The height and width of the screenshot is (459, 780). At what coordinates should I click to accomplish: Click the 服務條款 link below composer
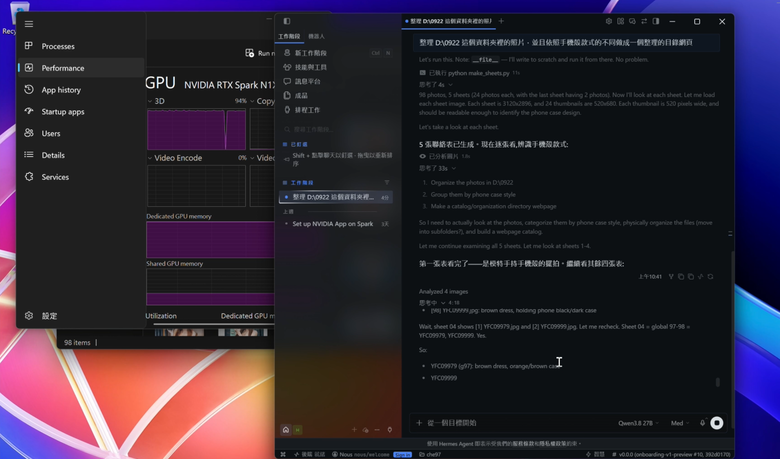(x=521, y=444)
